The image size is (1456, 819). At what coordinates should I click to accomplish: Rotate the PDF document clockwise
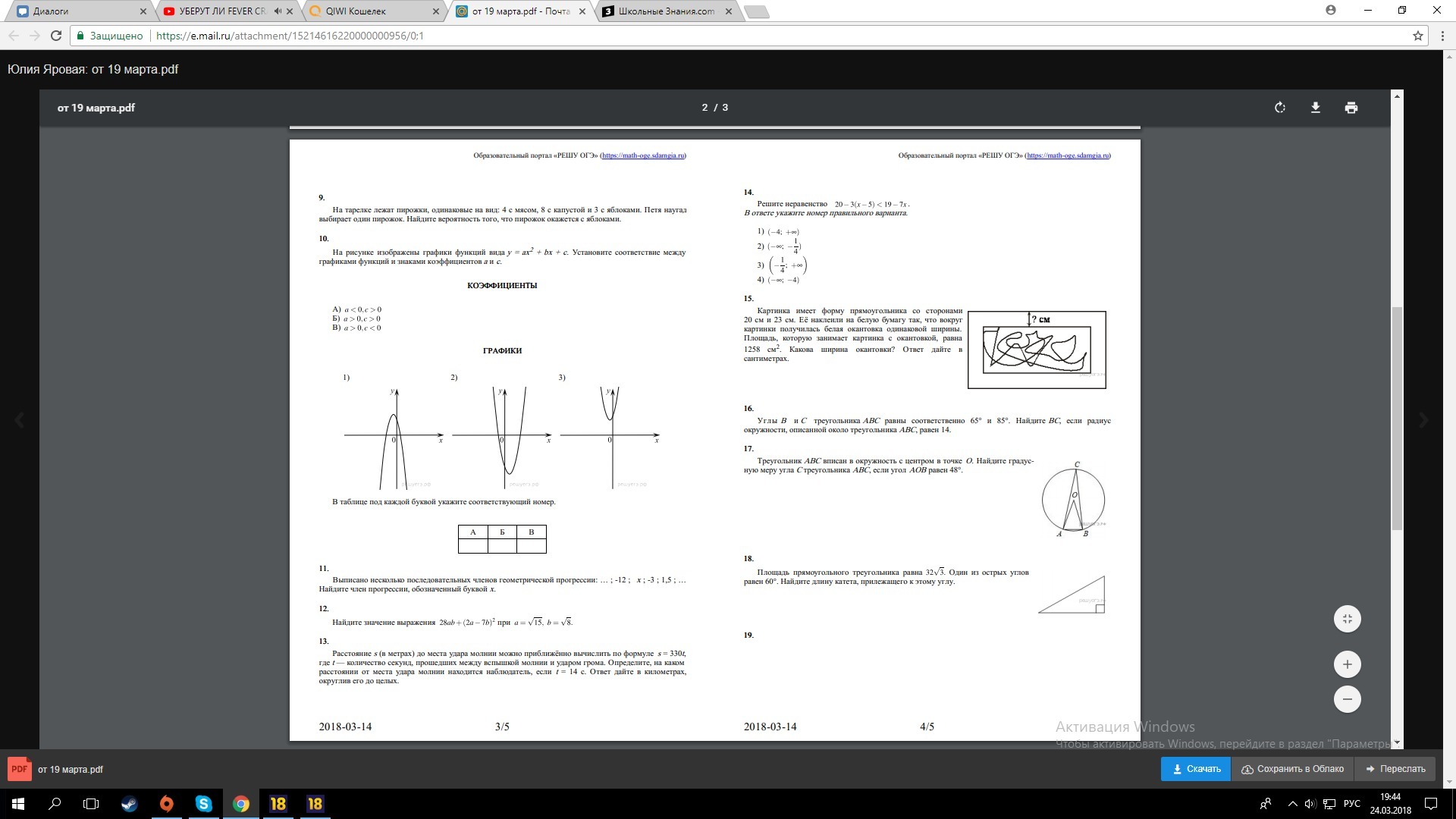click(1280, 108)
